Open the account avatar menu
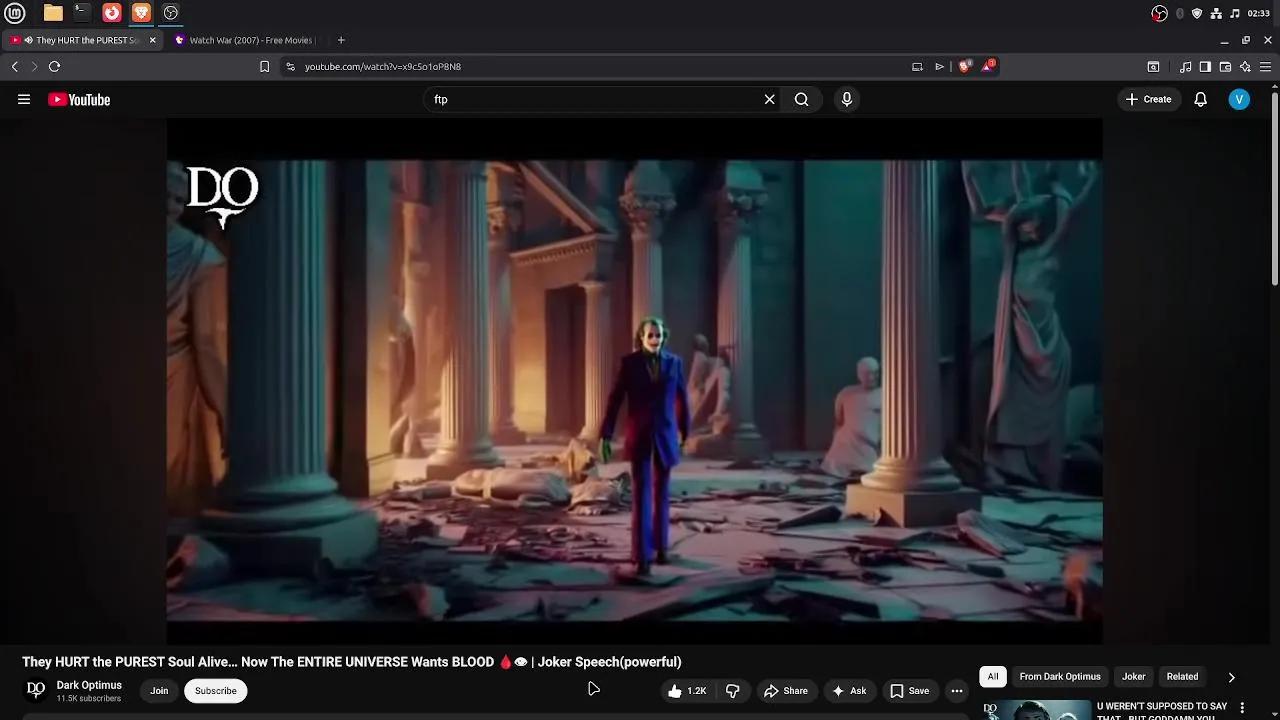1280x720 pixels. tap(1239, 99)
